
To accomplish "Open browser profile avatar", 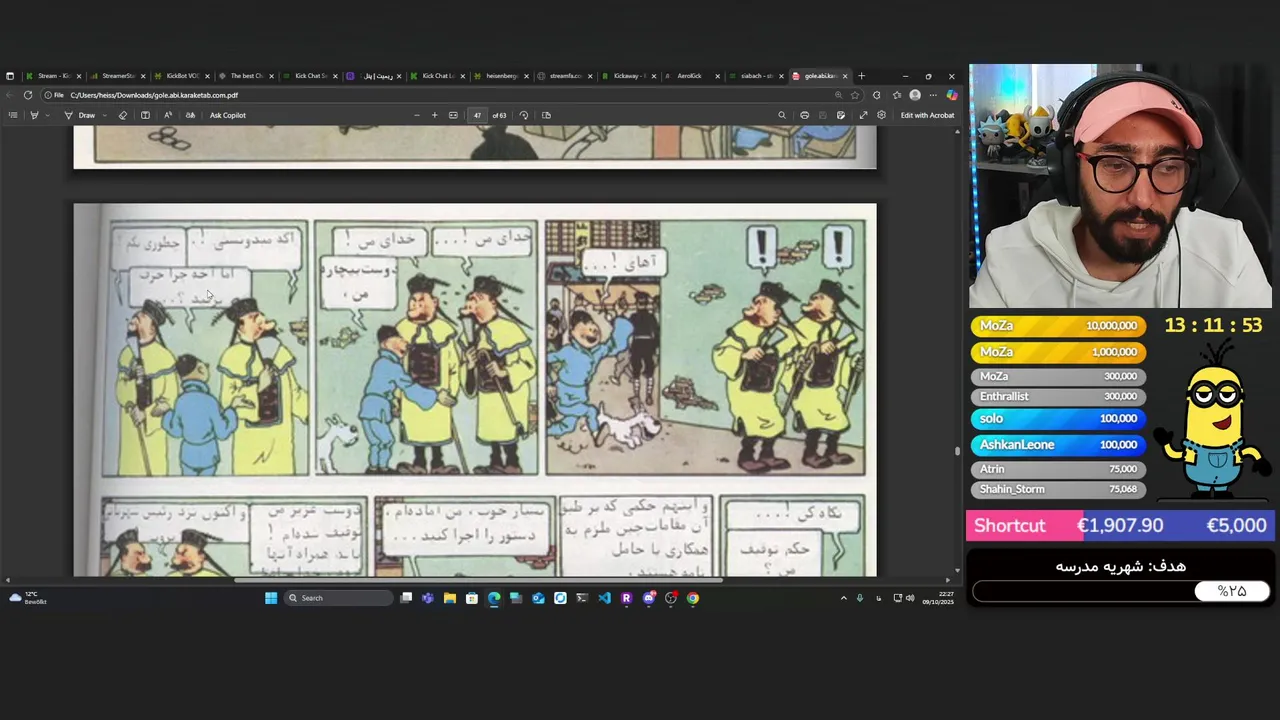I will pyautogui.click(x=915, y=95).
